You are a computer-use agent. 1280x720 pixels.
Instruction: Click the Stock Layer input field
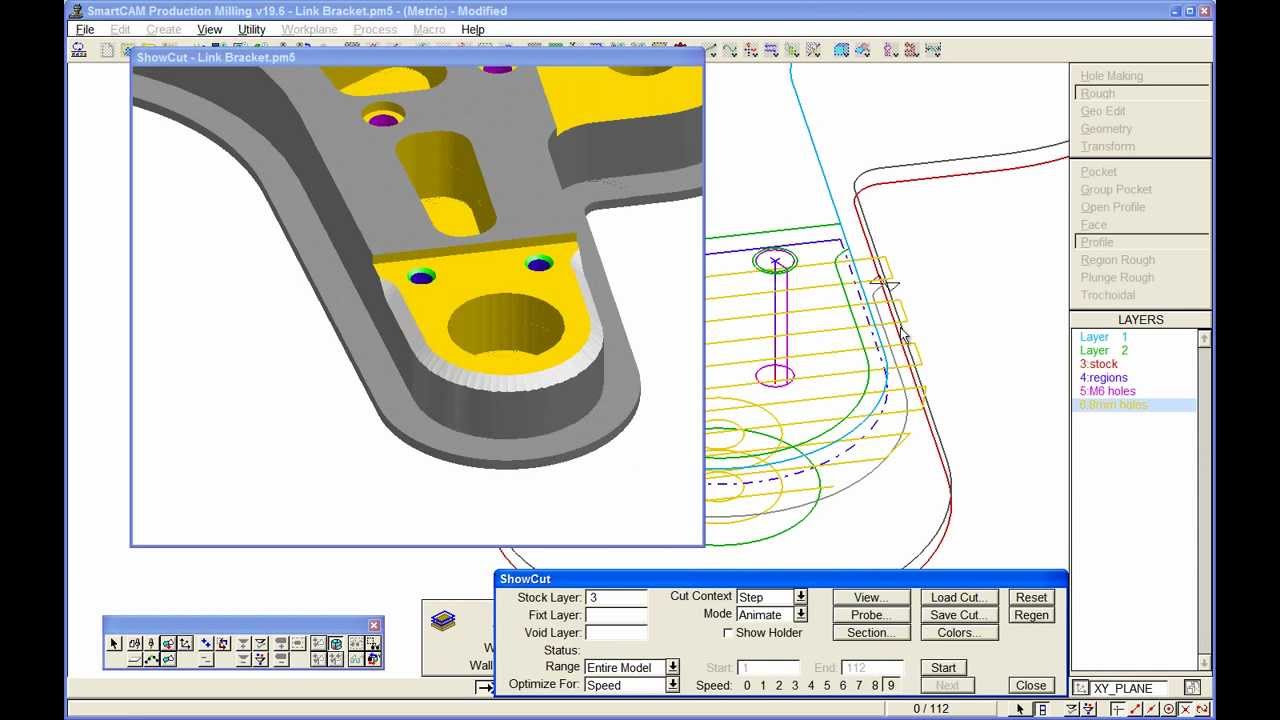616,597
